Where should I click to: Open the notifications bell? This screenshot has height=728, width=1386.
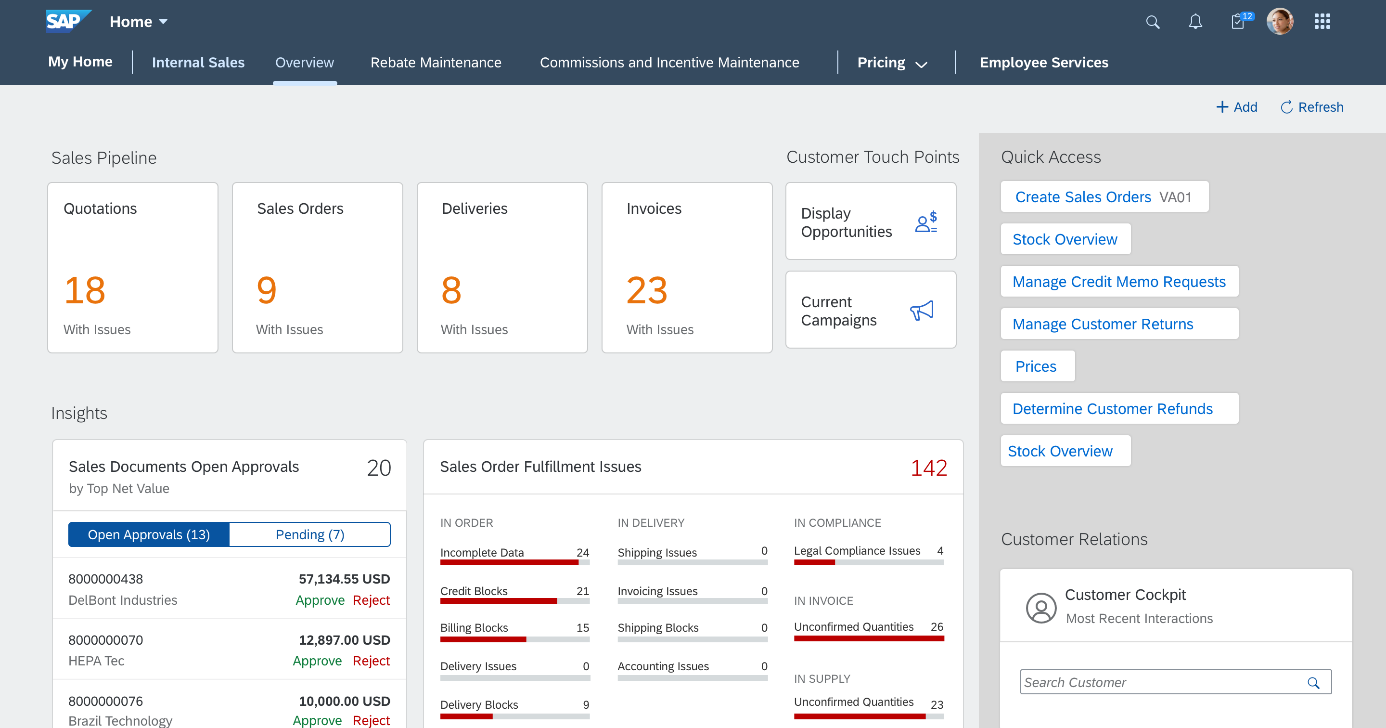[1195, 21]
